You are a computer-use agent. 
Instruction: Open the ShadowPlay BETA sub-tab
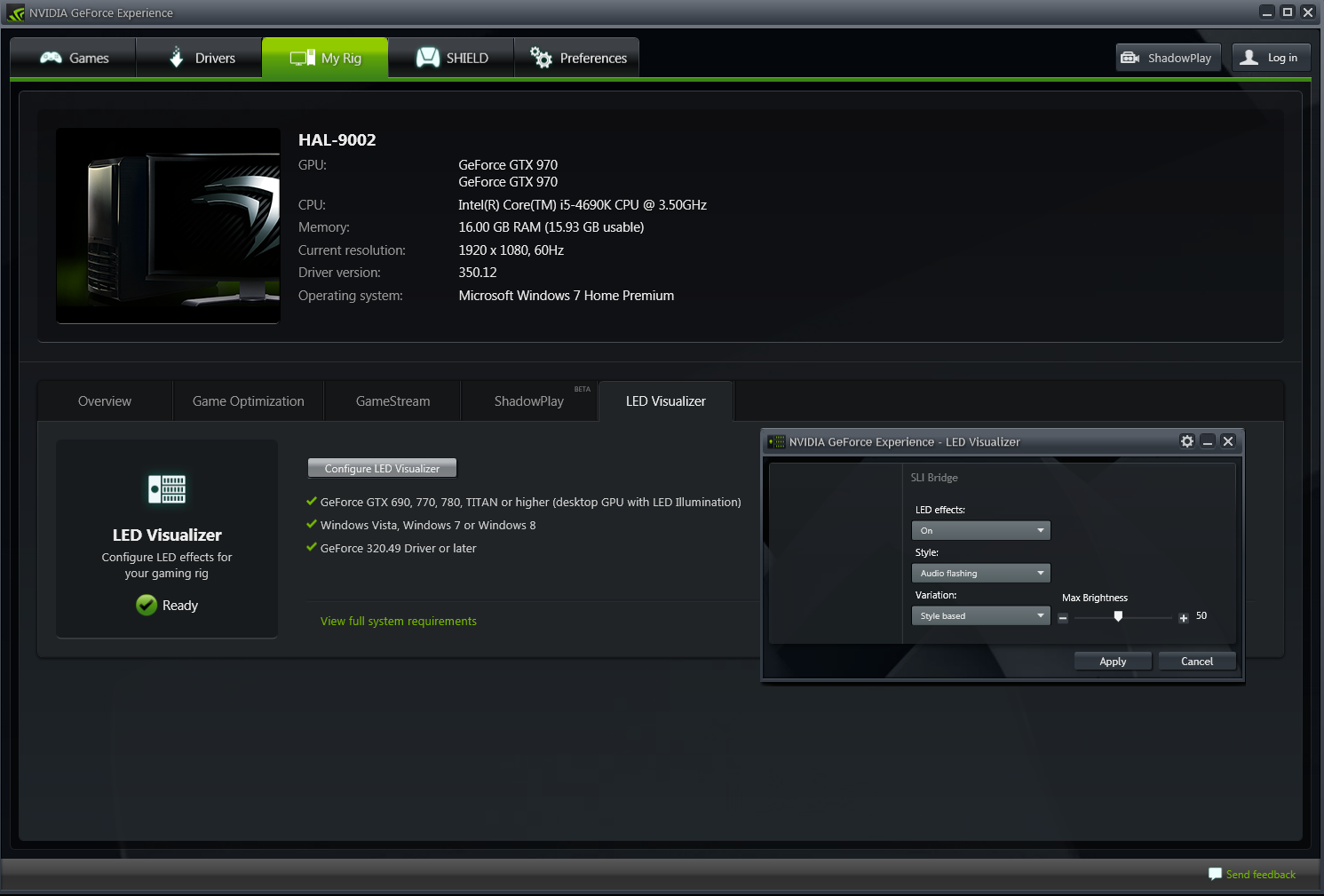tap(530, 401)
